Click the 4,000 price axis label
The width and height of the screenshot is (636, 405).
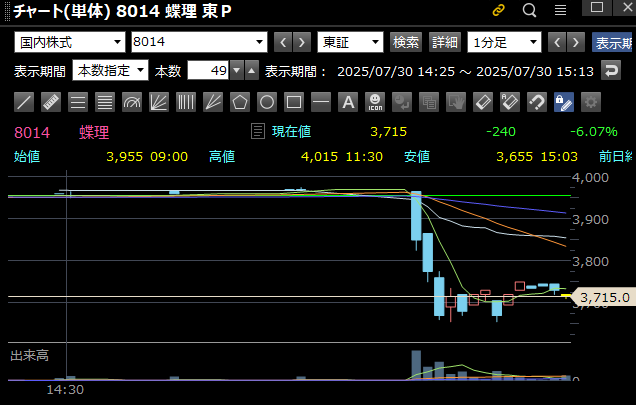(590, 177)
